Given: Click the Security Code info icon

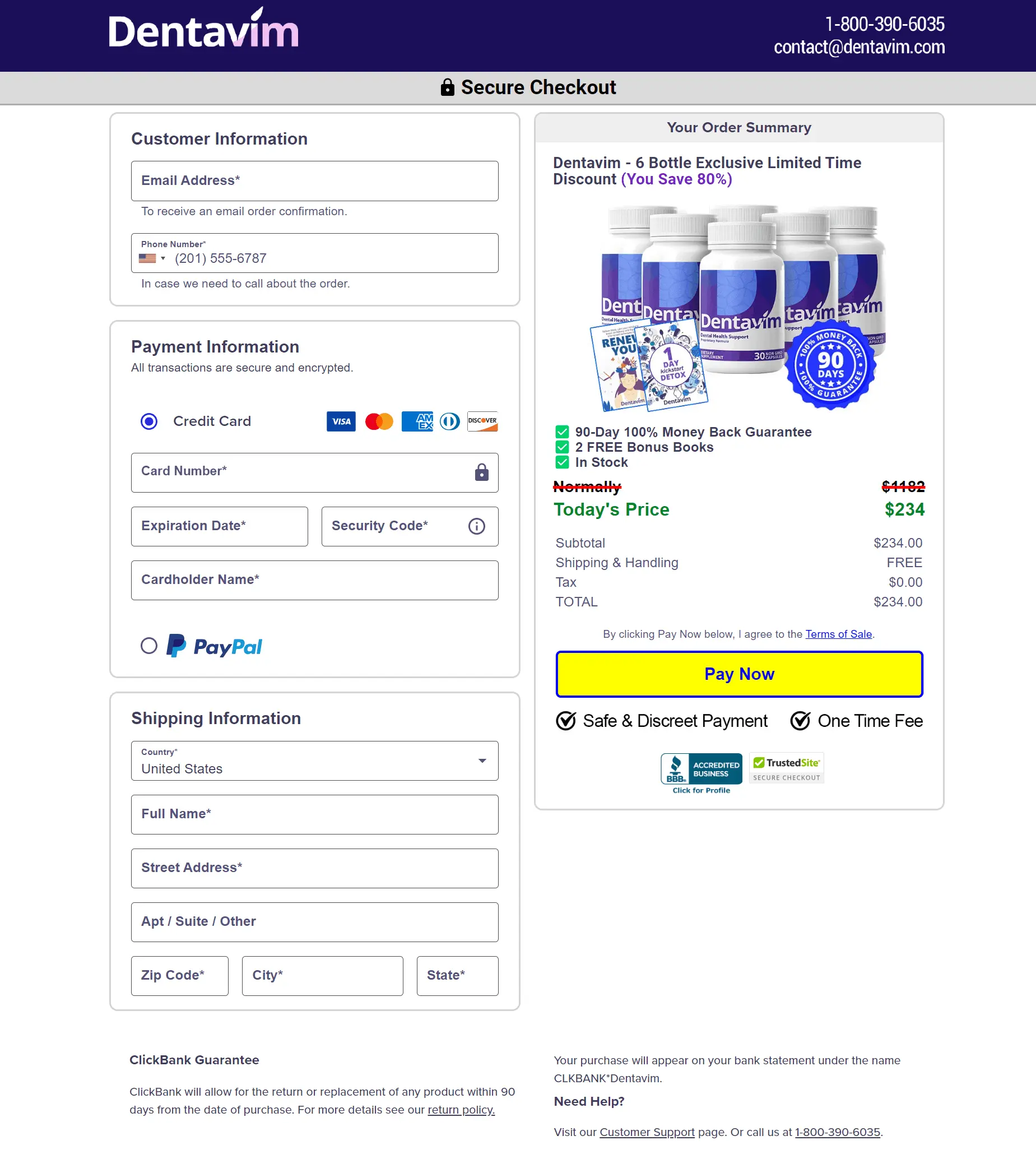Looking at the screenshot, I should tap(476, 526).
